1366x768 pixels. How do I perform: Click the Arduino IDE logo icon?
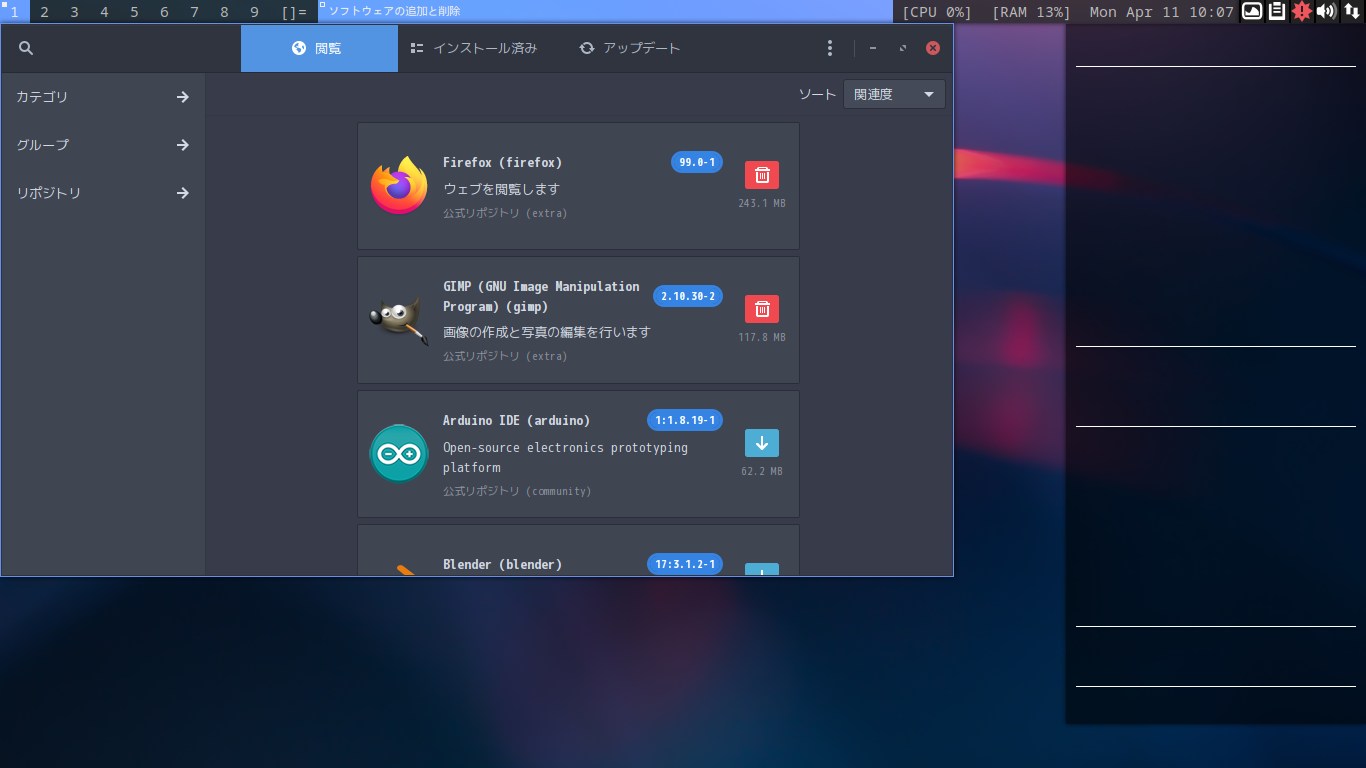click(x=399, y=453)
